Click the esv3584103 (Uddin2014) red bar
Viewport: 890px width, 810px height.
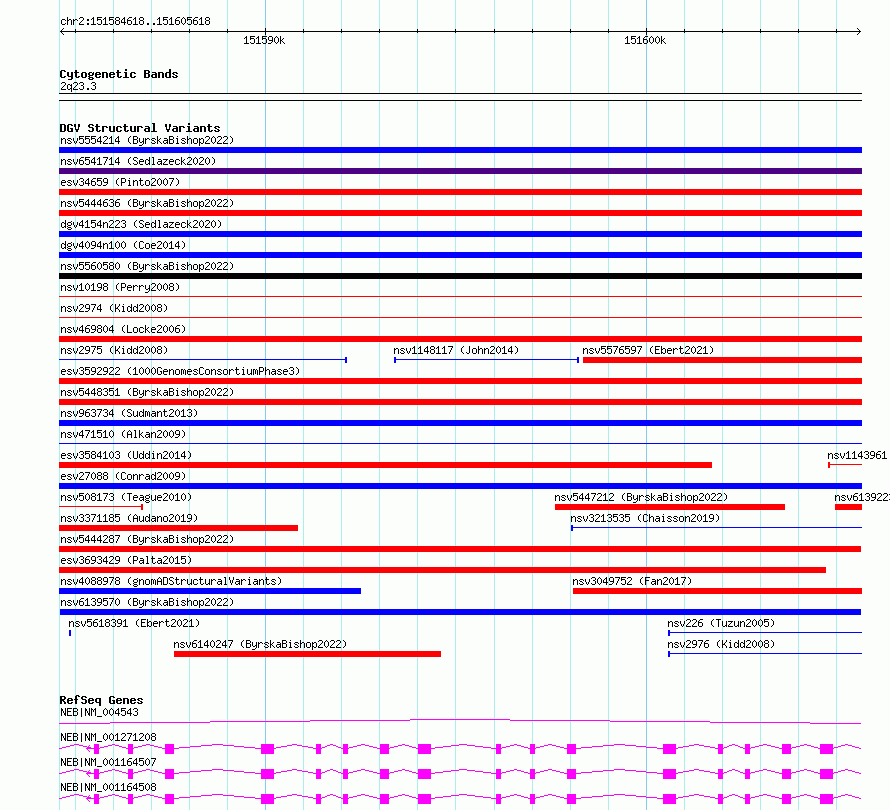385,465
